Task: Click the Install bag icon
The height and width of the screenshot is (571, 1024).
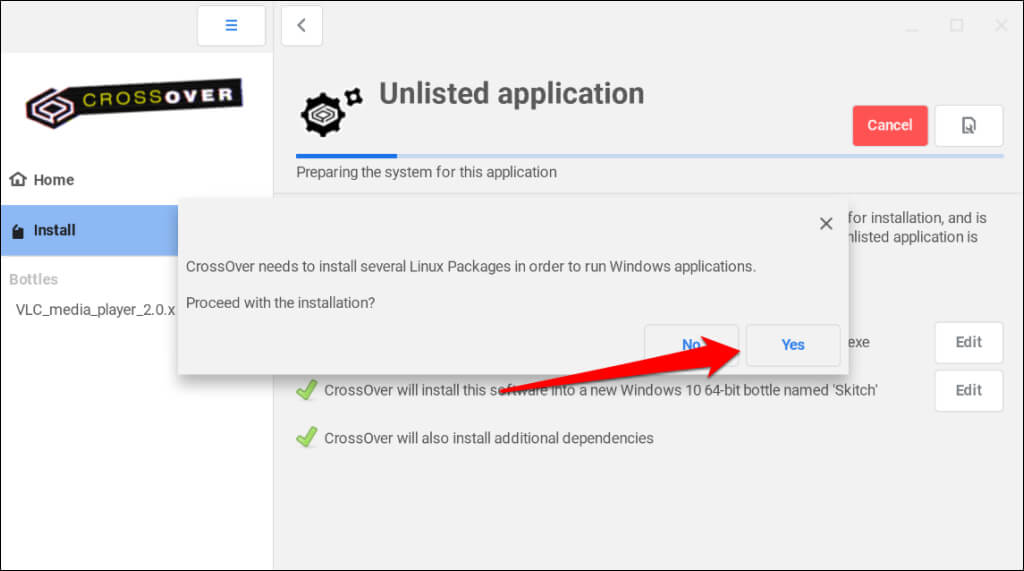Action: (x=18, y=231)
